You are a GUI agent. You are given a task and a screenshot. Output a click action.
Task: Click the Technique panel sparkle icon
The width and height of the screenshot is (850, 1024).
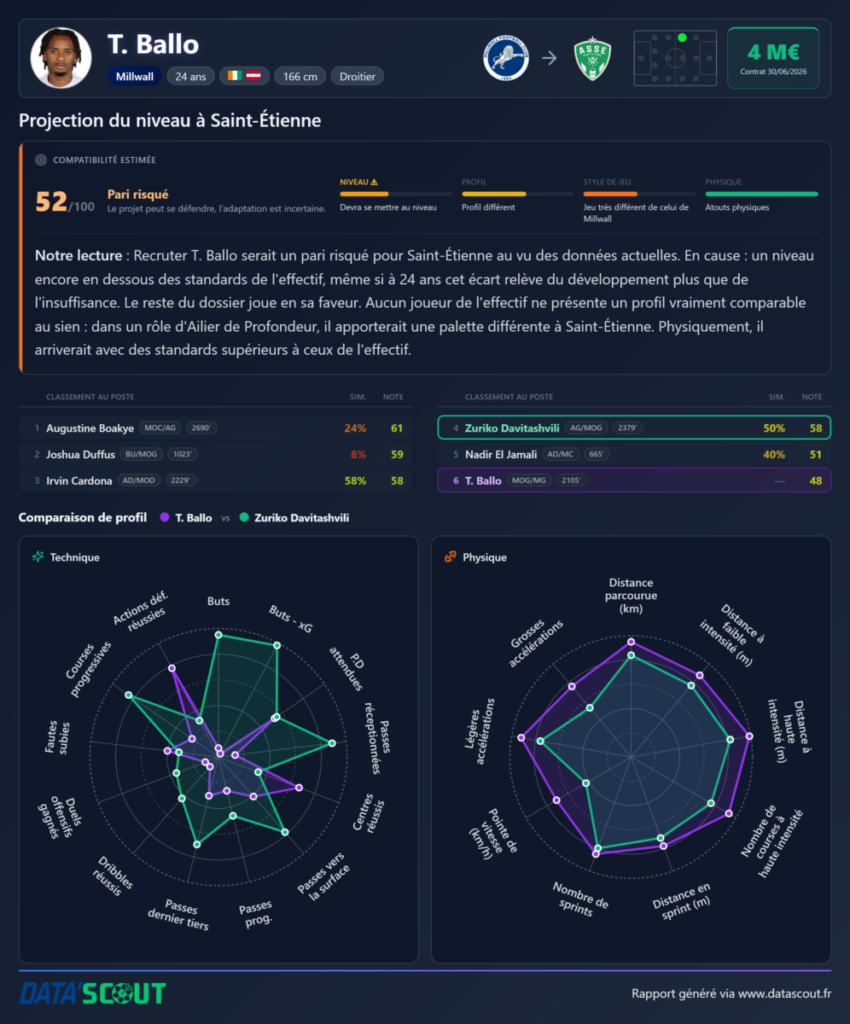click(x=38, y=556)
